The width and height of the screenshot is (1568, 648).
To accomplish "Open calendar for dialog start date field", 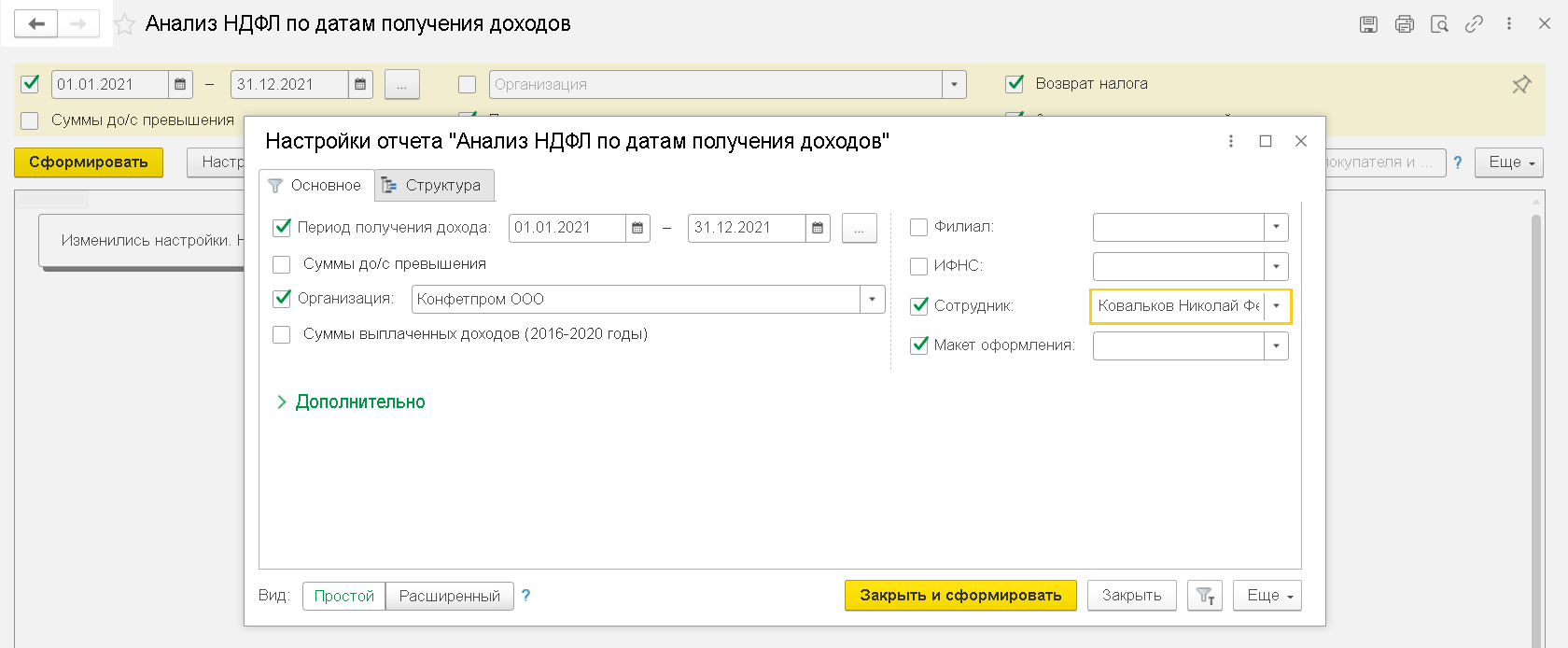I will tap(637, 228).
